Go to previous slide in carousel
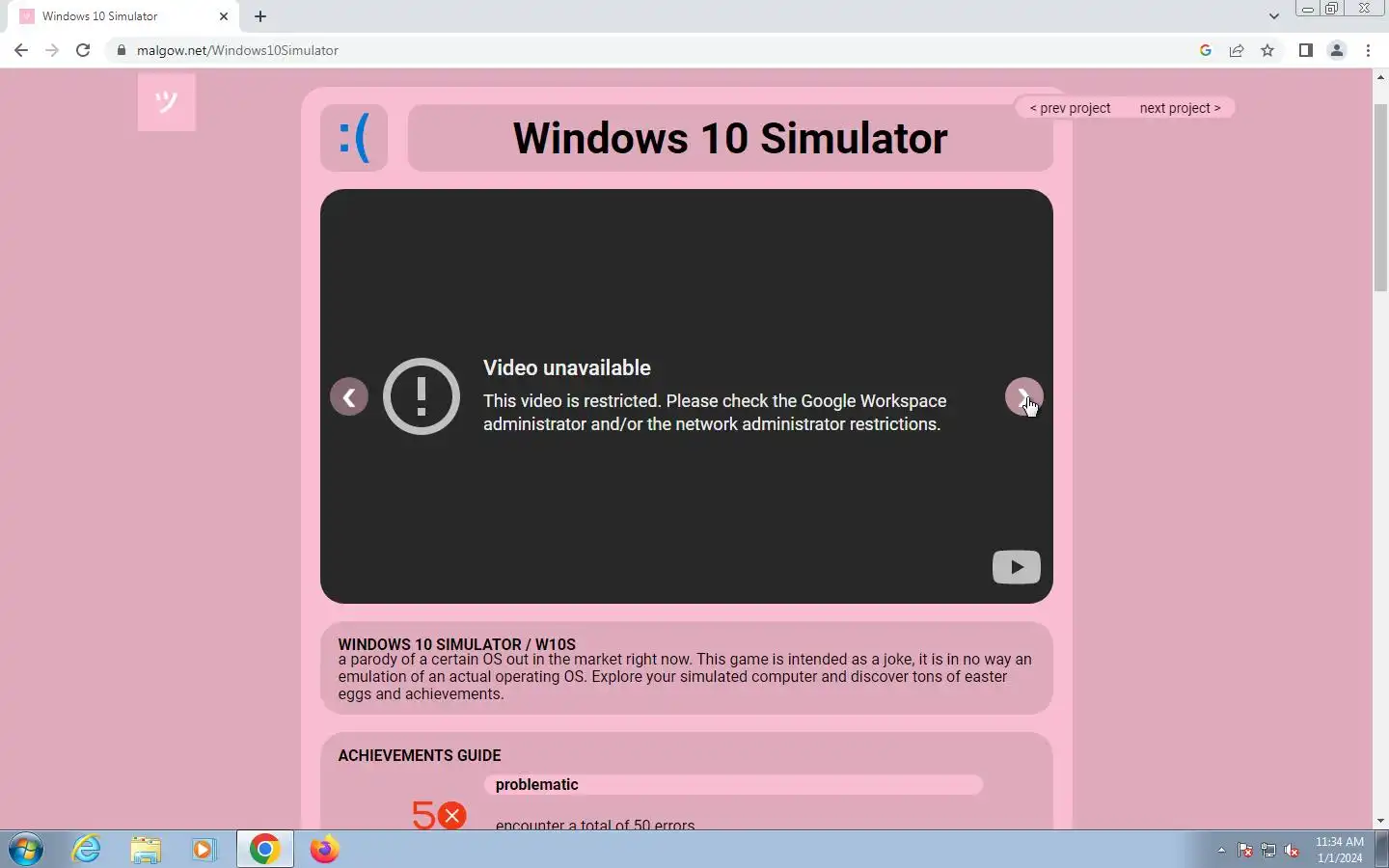 (349, 396)
